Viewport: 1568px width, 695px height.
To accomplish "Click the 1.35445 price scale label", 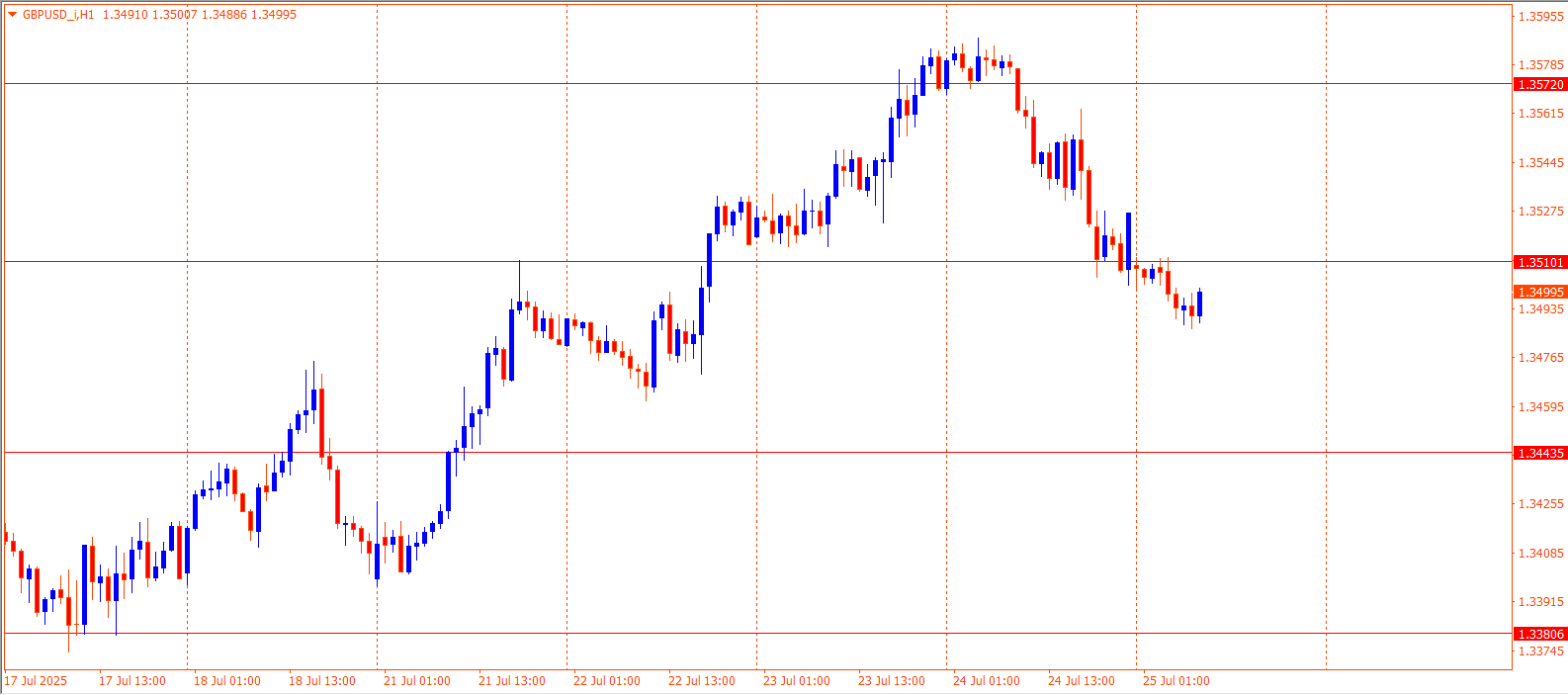I will pyautogui.click(x=1541, y=163).
